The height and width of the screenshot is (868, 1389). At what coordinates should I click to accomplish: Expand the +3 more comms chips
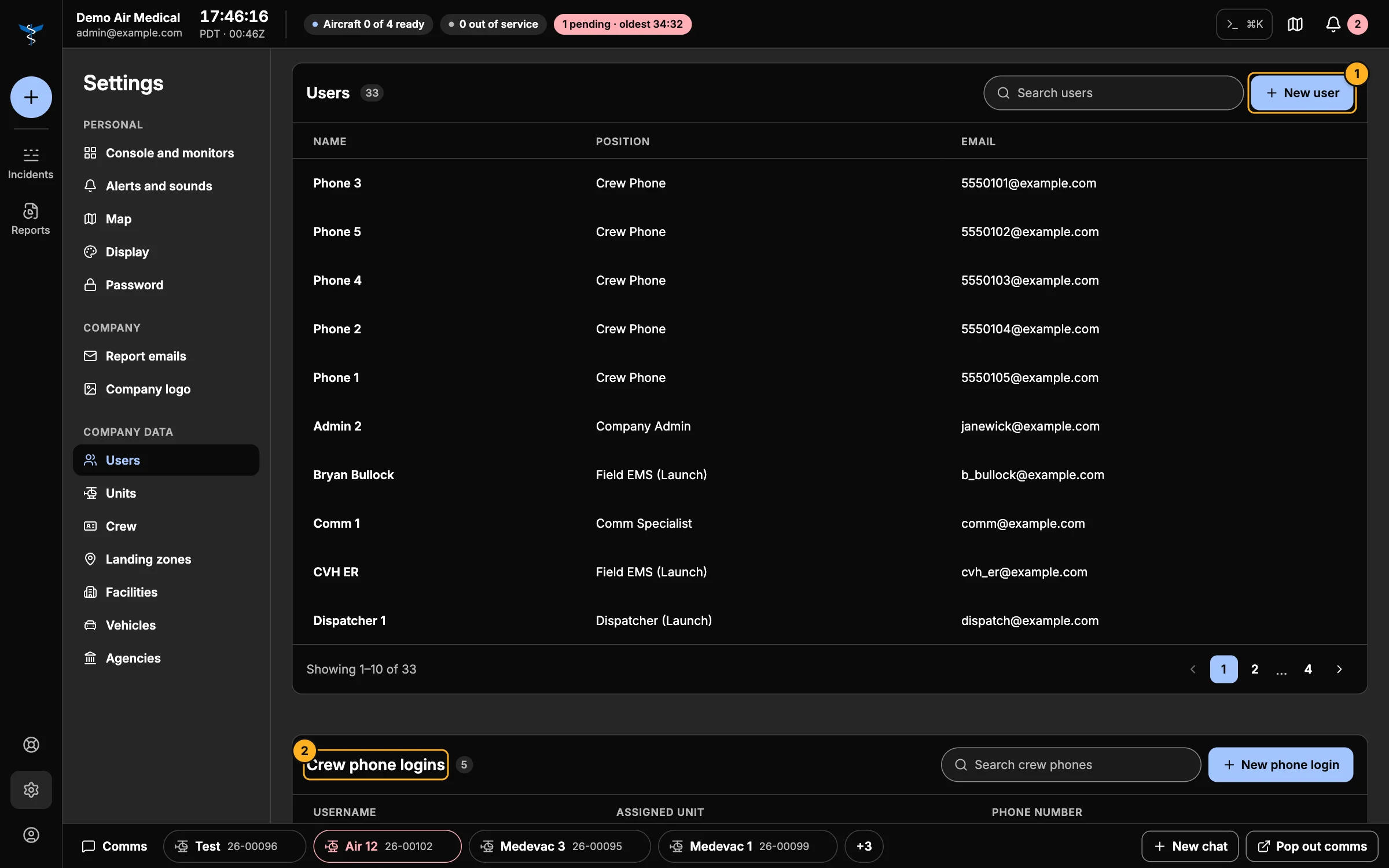(864, 846)
